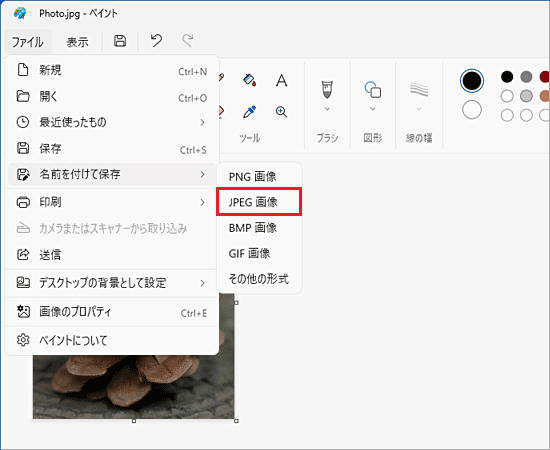Select primary color black circle
The image size is (550, 450).
(x=472, y=81)
